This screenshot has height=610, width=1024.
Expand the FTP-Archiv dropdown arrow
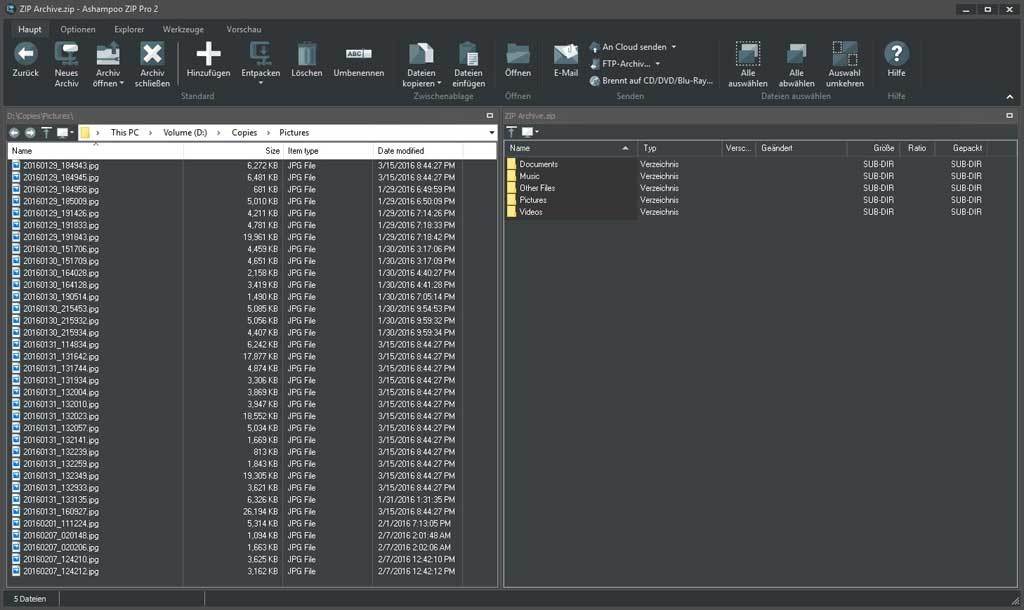pyautogui.click(x=658, y=64)
